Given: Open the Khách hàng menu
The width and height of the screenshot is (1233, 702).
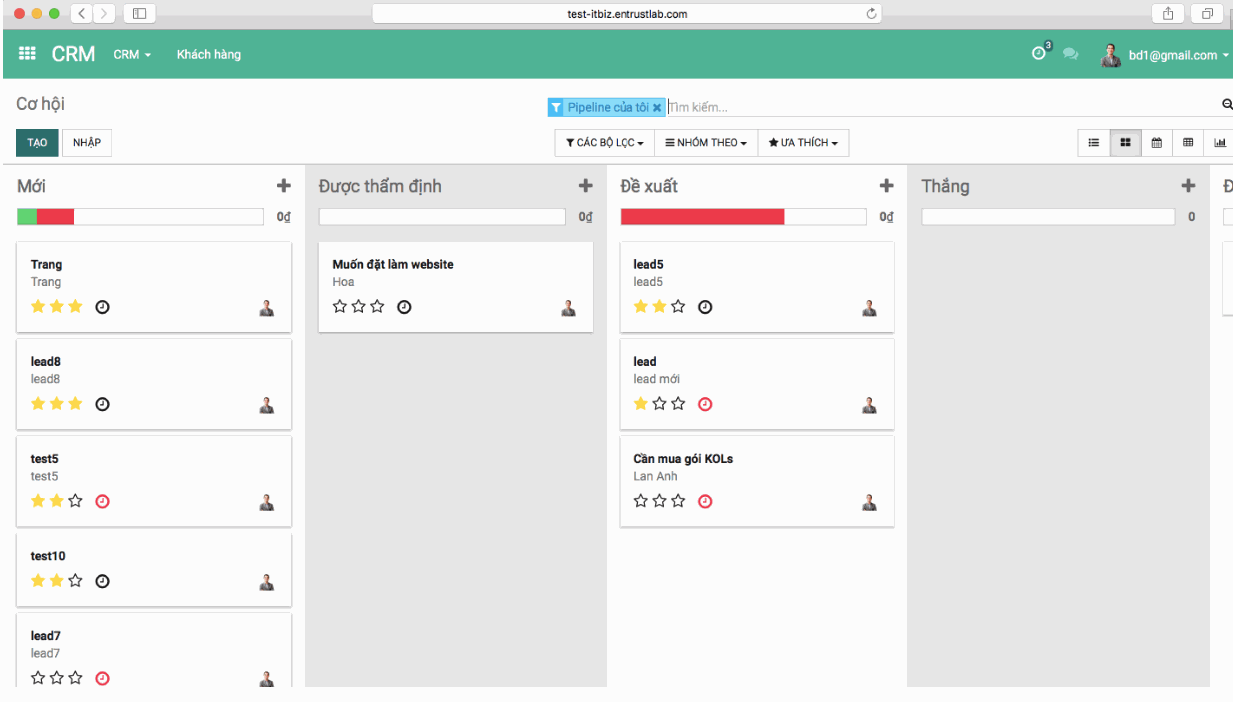Looking at the screenshot, I should (x=208, y=55).
